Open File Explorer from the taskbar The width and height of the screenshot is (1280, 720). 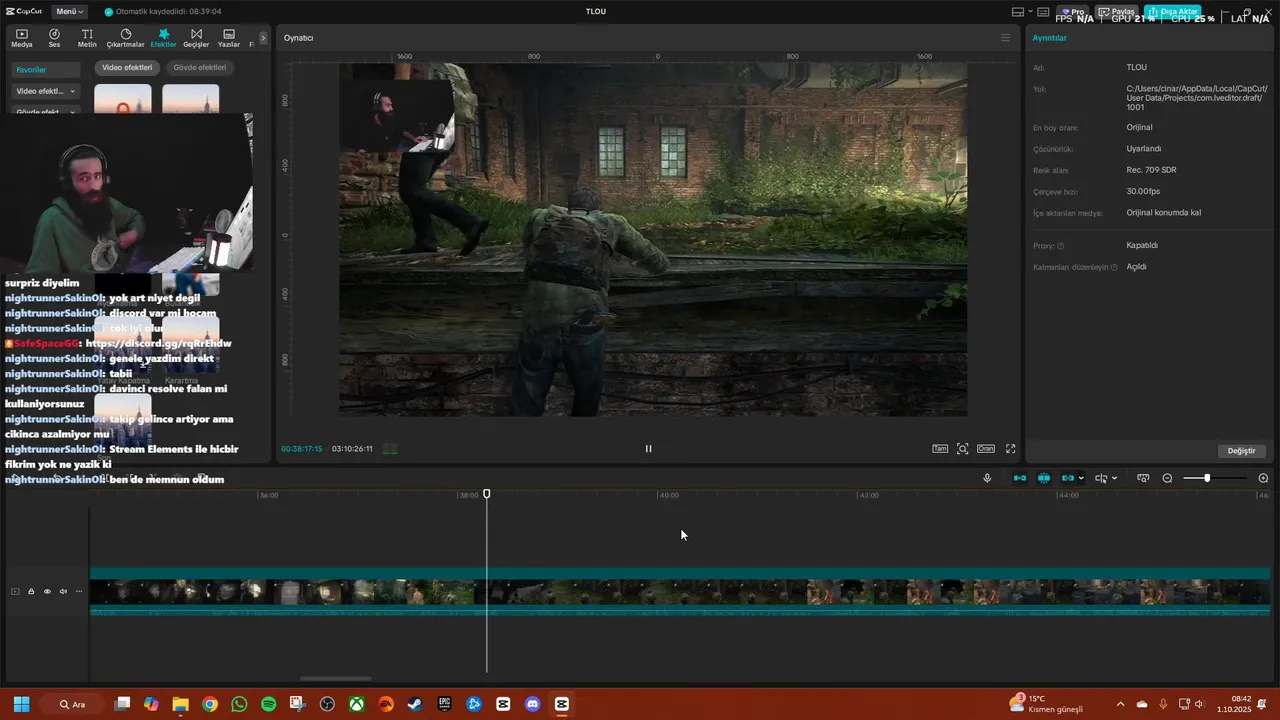pyautogui.click(x=180, y=704)
